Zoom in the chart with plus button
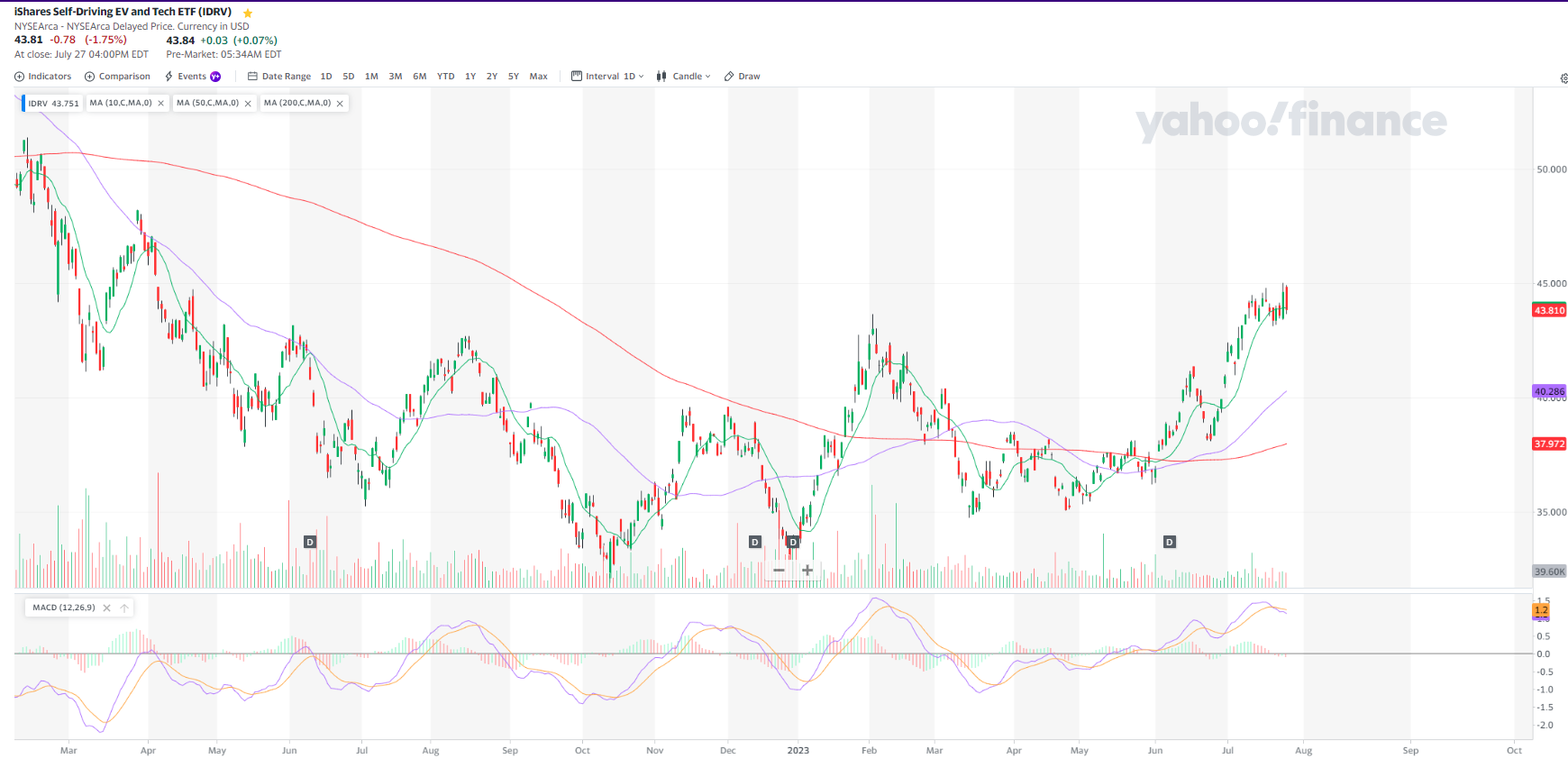 (807, 571)
